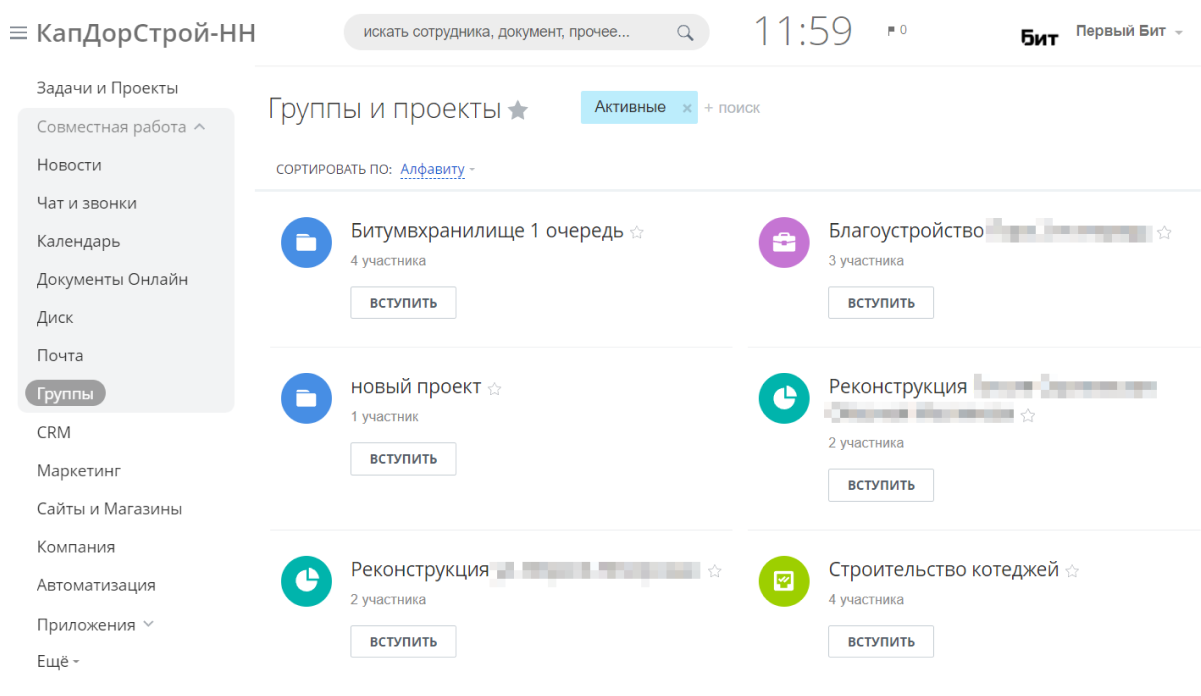Remove the Активные filter tag
The width and height of the screenshot is (1201, 696).
(687, 108)
